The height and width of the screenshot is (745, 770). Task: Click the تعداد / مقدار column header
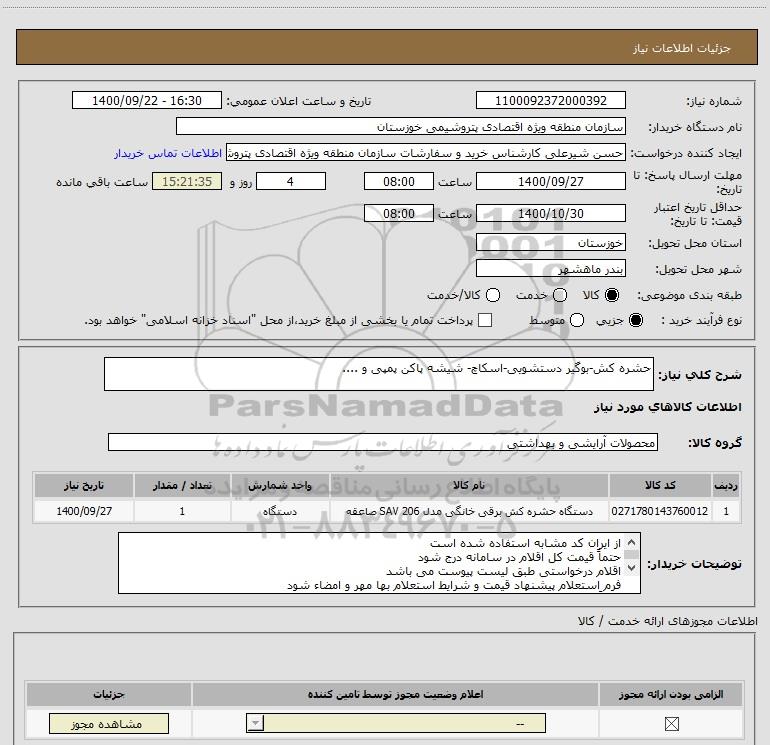[182, 486]
